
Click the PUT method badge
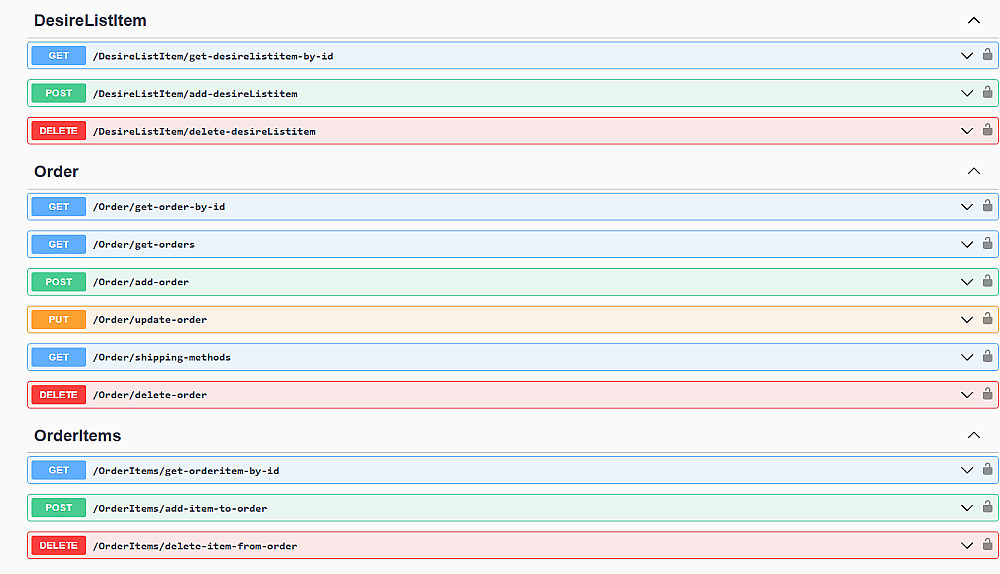point(59,319)
